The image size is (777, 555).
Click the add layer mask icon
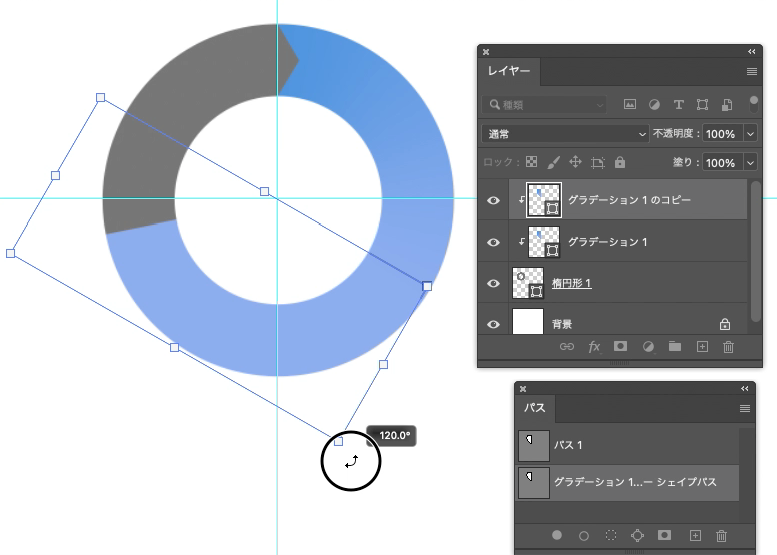(620, 346)
